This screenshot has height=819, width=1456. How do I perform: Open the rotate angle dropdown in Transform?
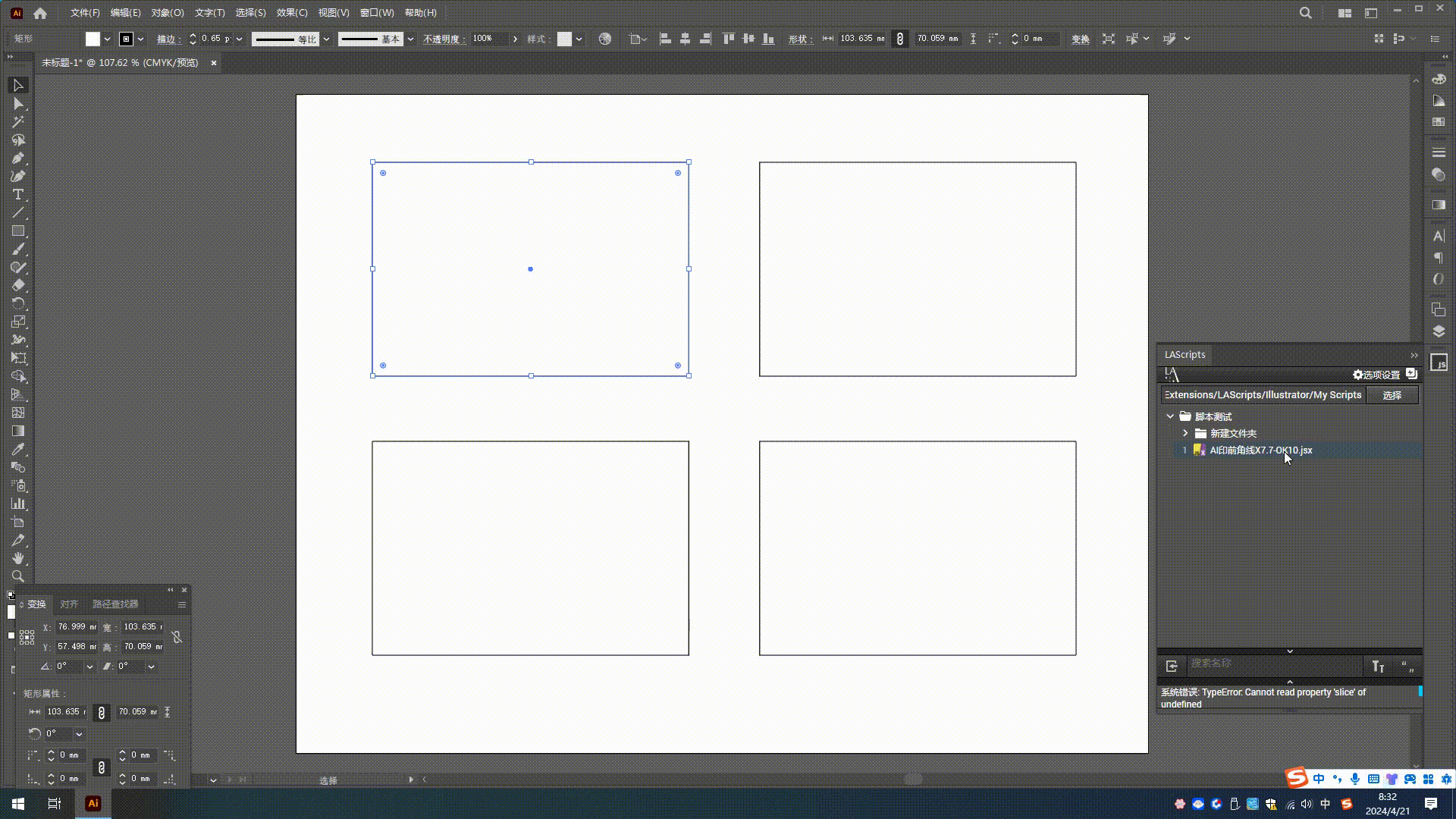click(x=89, y=667)
